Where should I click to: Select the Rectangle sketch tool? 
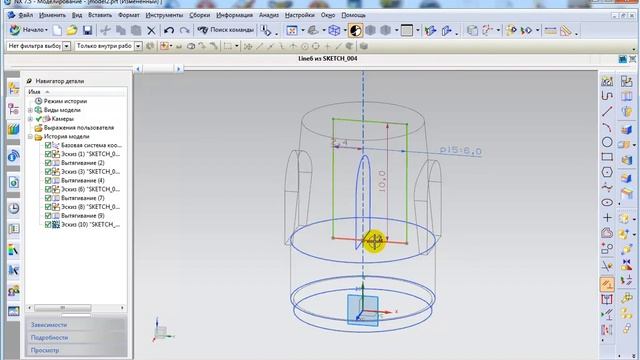click(x=607, y=157)
